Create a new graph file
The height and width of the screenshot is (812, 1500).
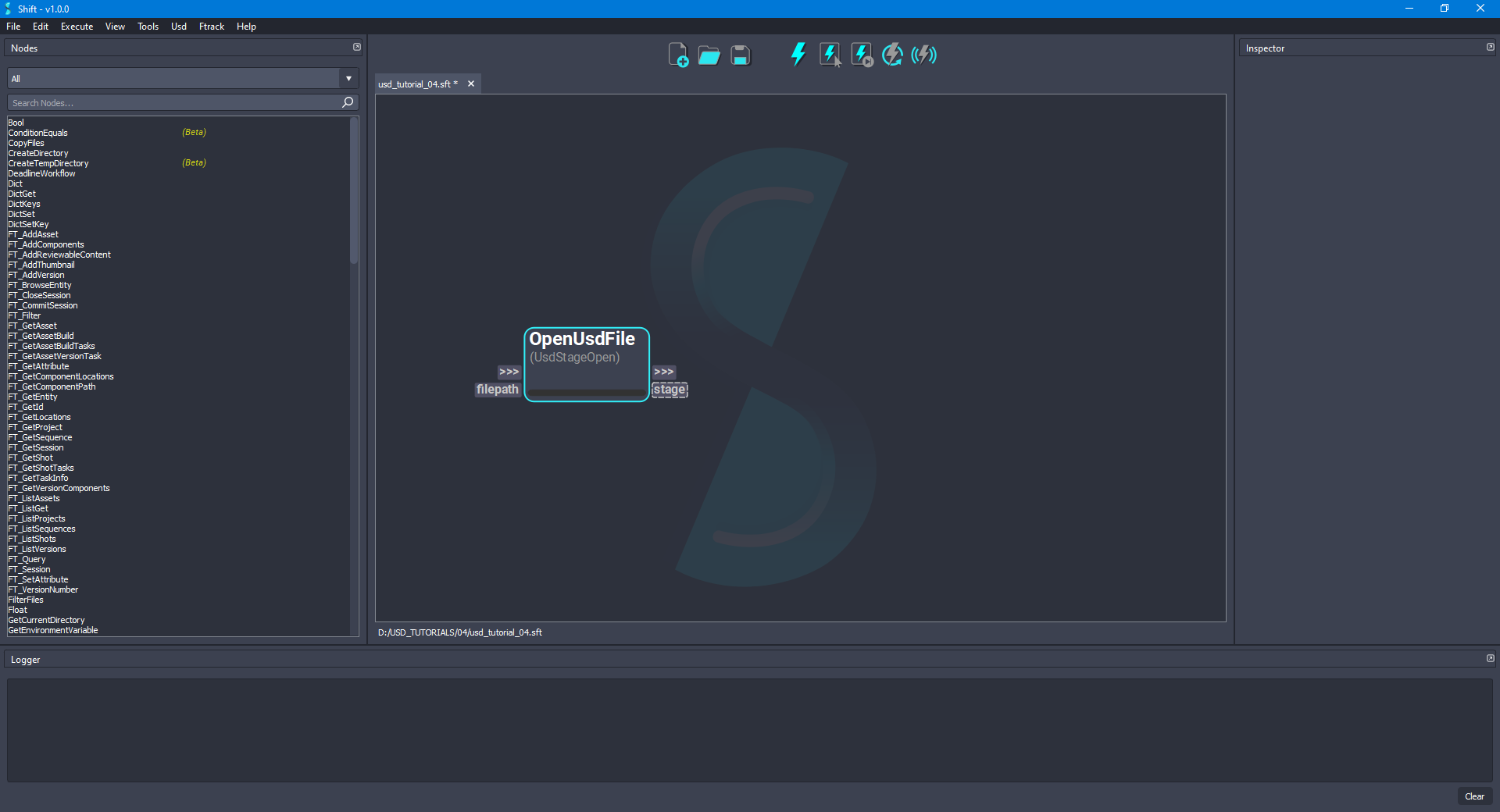pos(677,55)
